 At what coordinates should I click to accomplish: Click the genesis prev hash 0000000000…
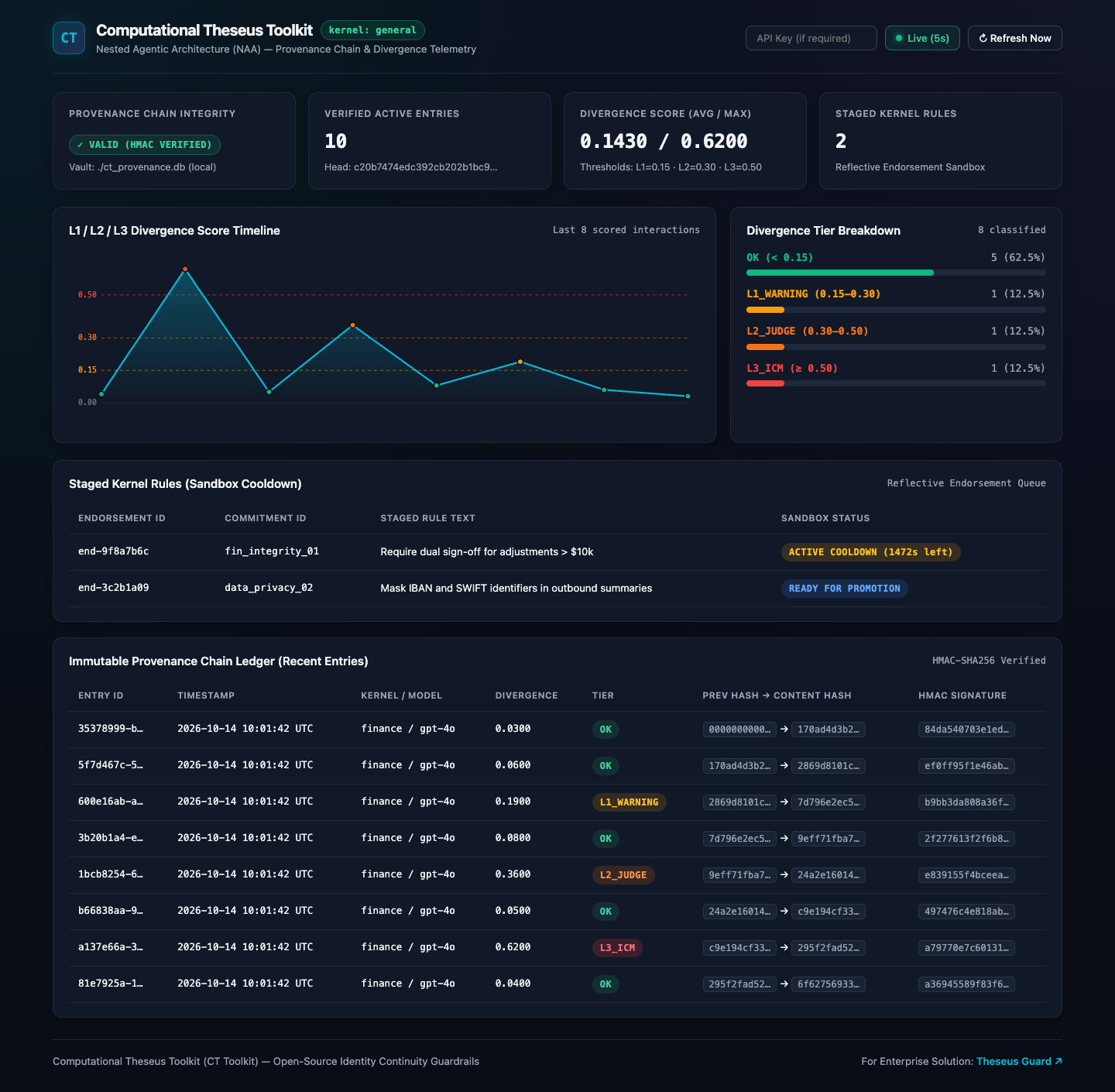tap(739, 730)
